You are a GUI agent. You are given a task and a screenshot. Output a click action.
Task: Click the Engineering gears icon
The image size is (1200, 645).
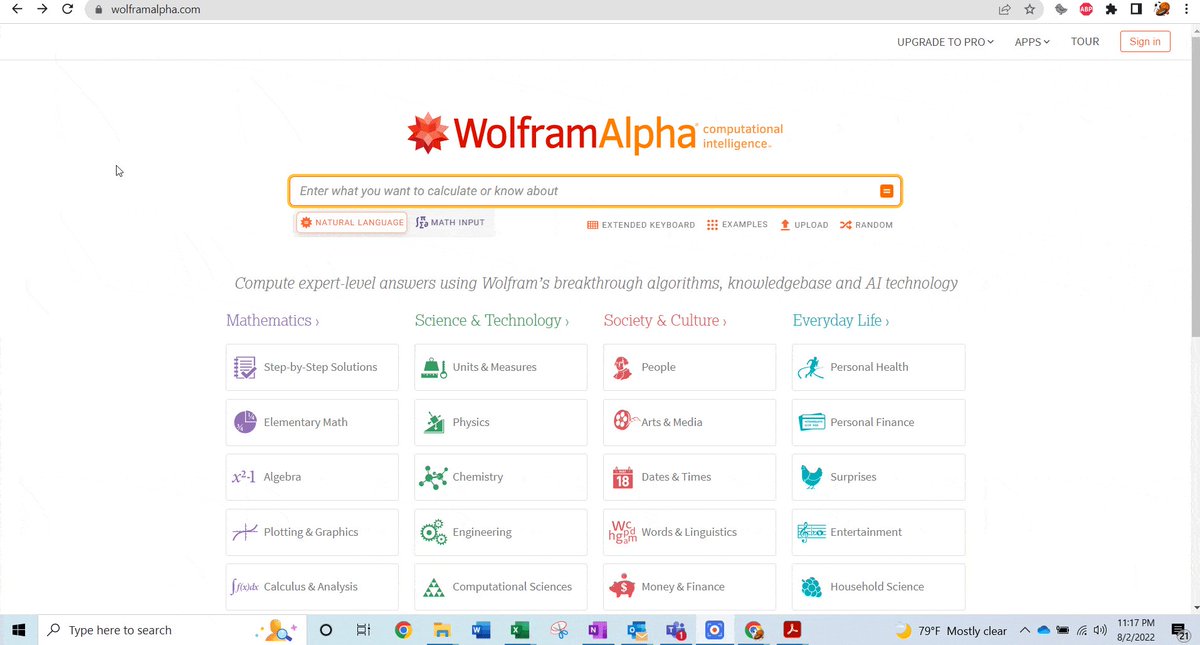pos(433,532)
